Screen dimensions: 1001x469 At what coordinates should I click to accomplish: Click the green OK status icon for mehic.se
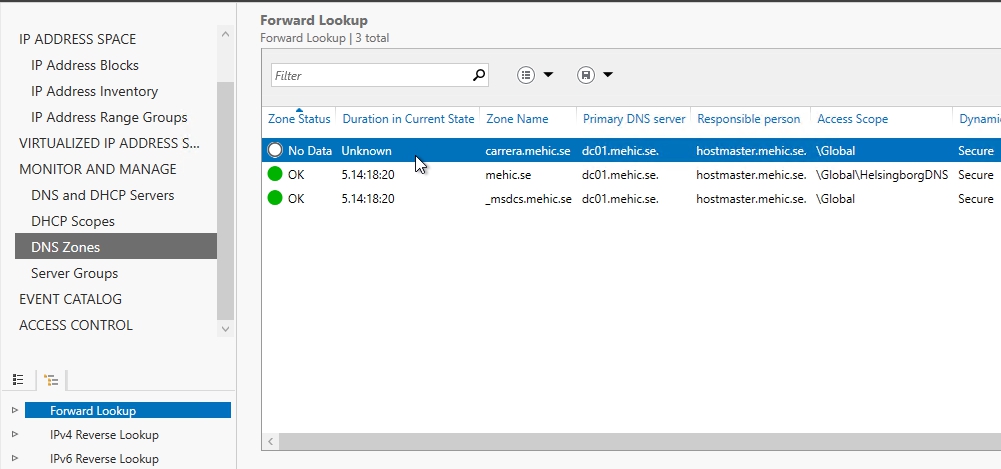[276, 174]
